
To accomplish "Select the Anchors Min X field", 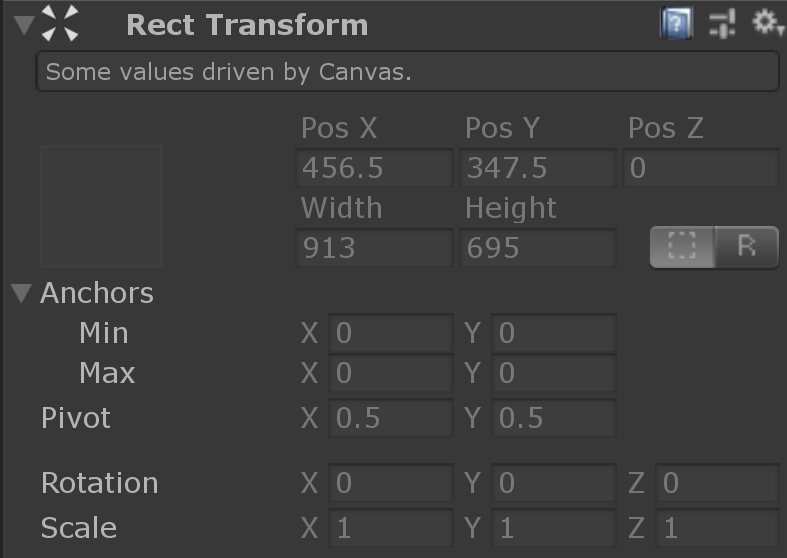I will [391, 333].
